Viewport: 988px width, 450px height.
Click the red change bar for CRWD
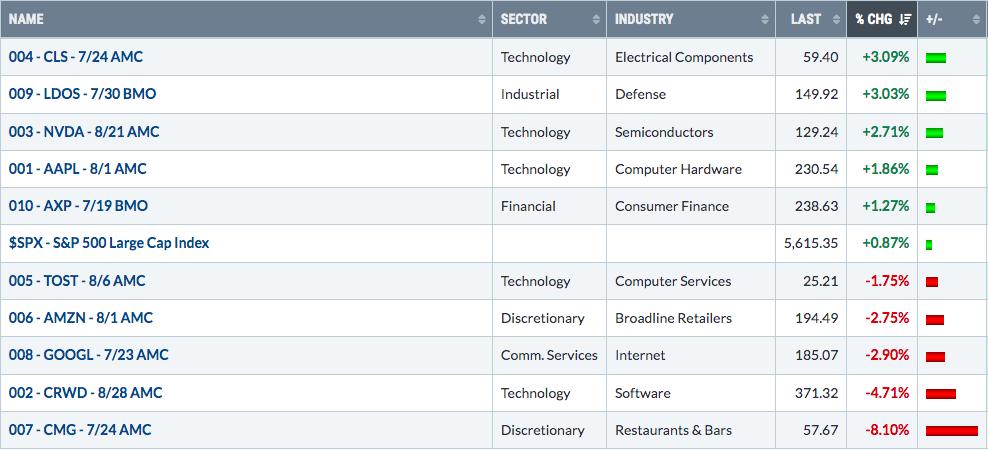click(x=941, y=394)
